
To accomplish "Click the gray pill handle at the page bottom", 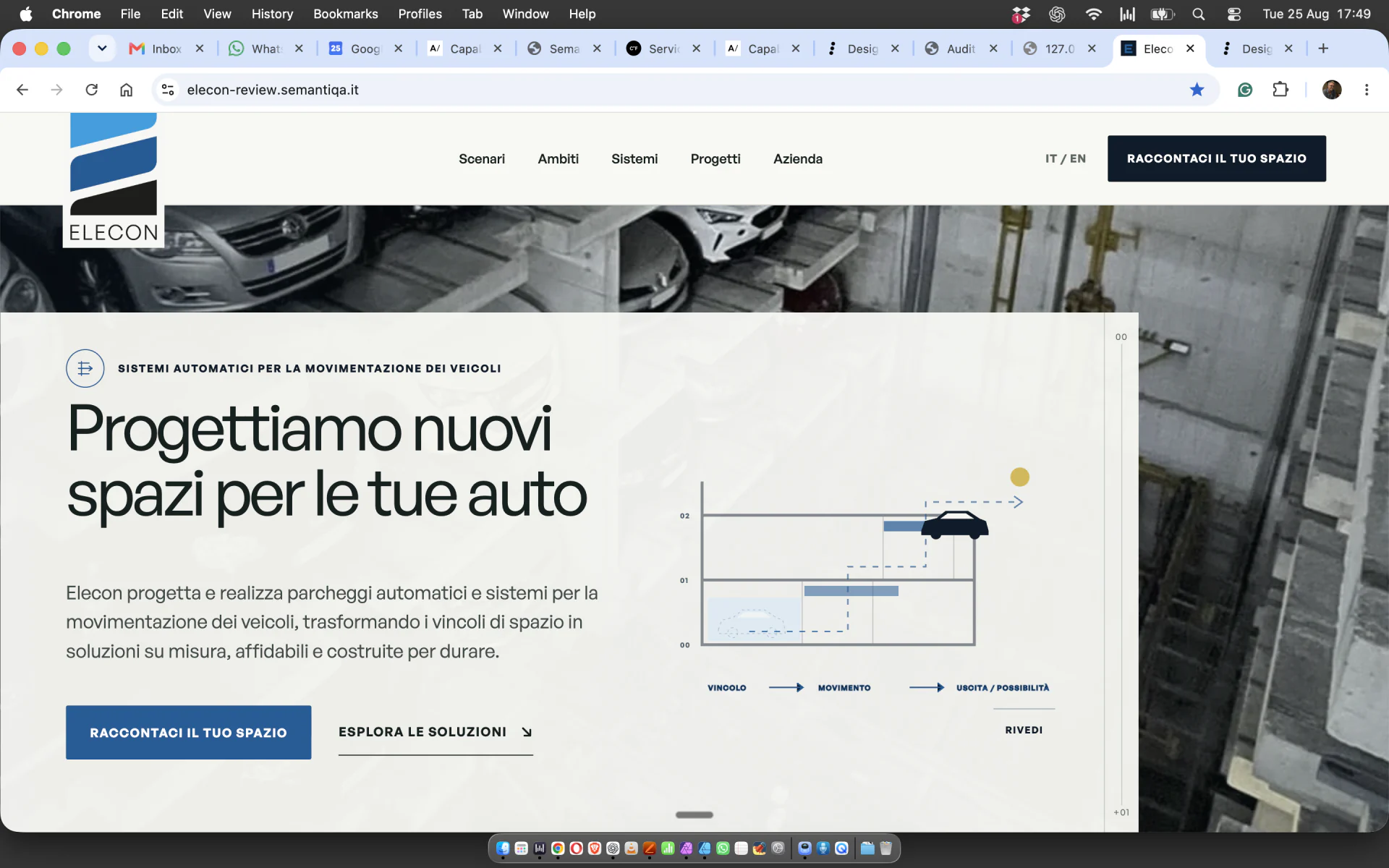I will (694, 814).
